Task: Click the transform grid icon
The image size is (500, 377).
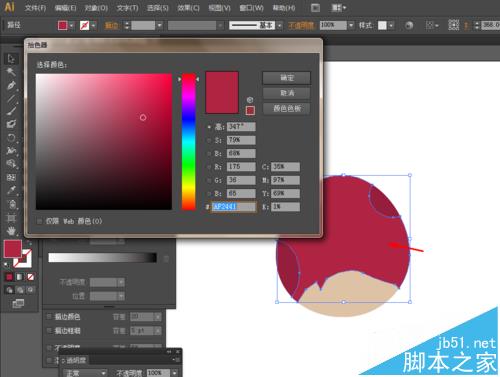Action: [x=454, y=25]
